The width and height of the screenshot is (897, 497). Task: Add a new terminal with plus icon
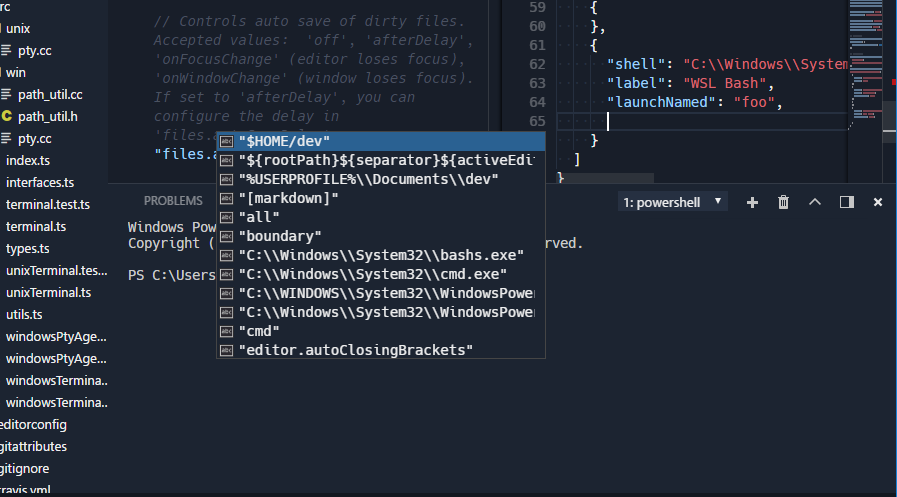click(752, 202)
